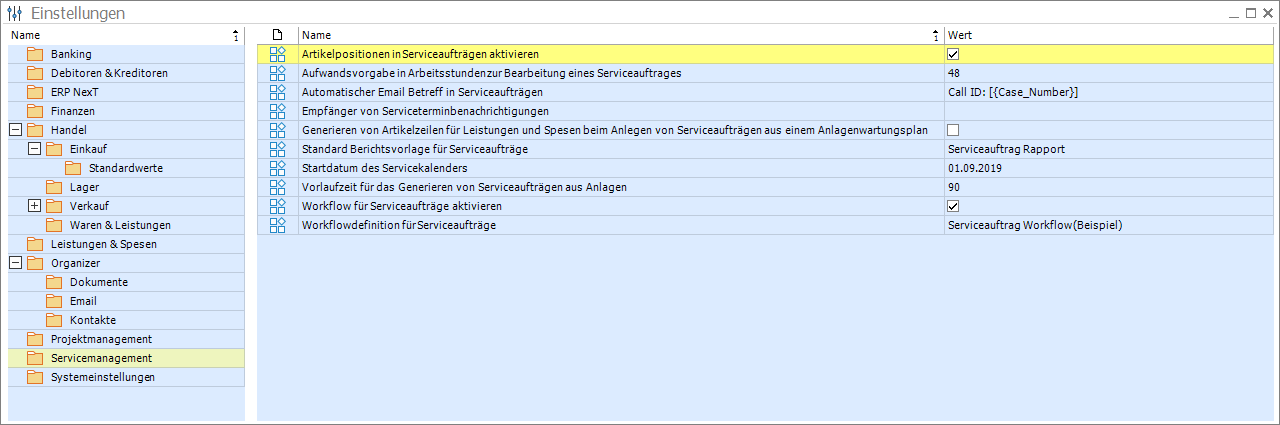Collapse the Organizer tree node

coord(16,263)
